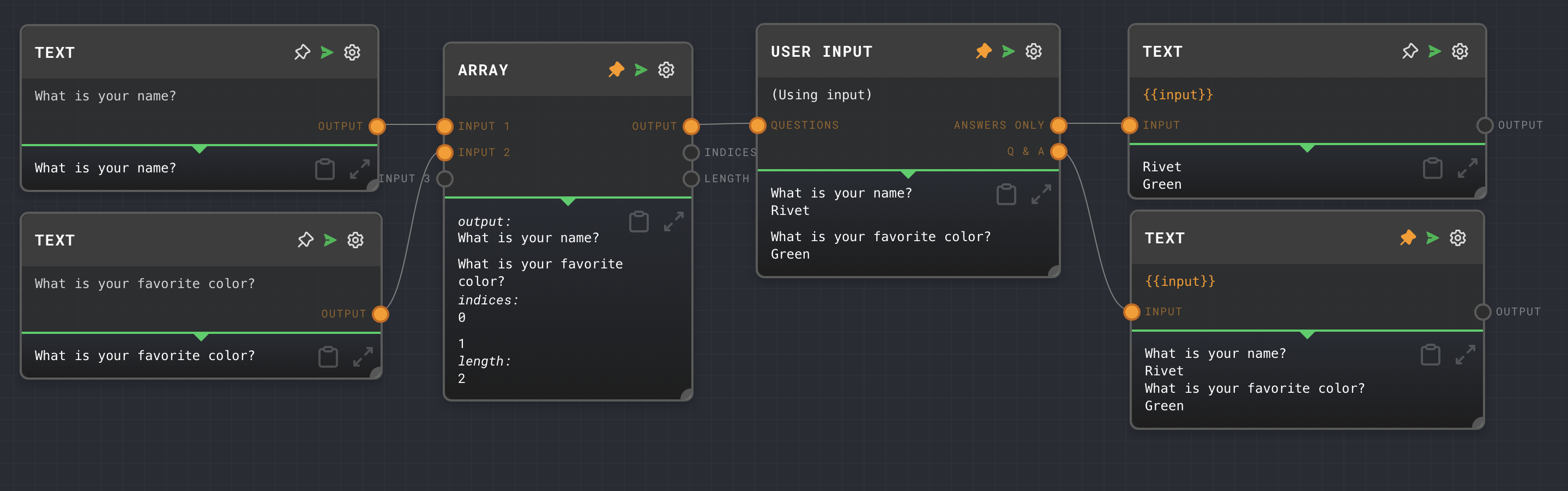
Task: Pin the 'favorite color' Text node
Action: pyautogui.click(x=305, y=240)
